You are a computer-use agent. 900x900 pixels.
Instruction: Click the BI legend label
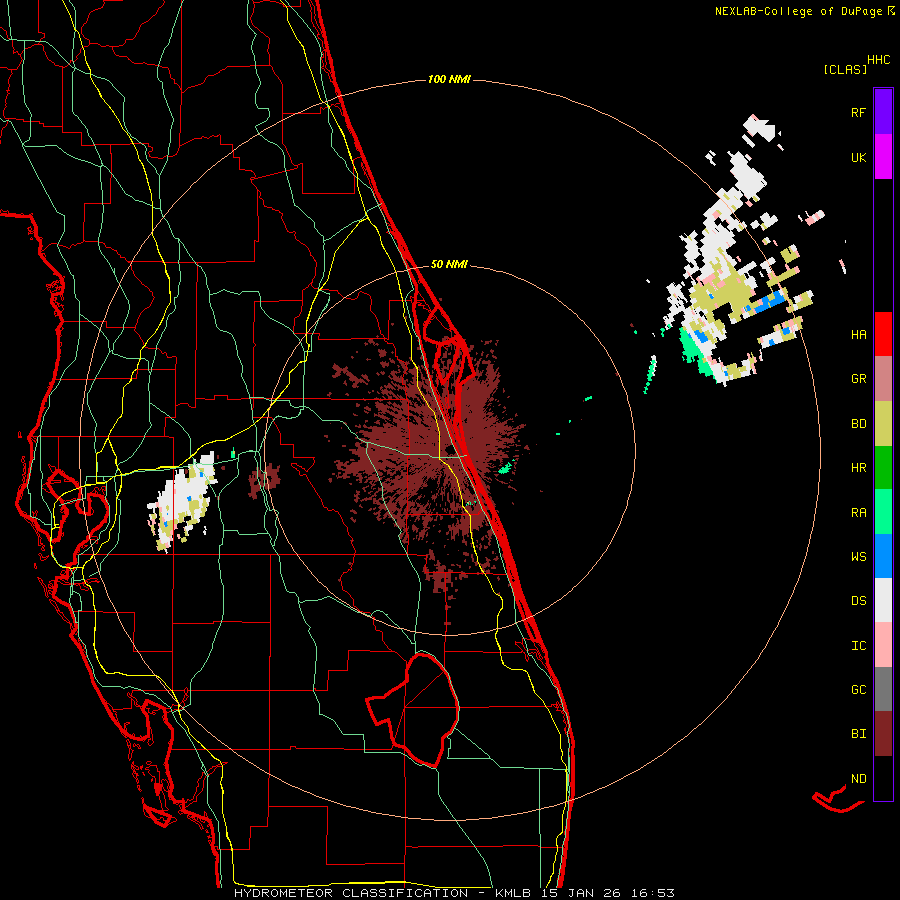coord(858,734)
